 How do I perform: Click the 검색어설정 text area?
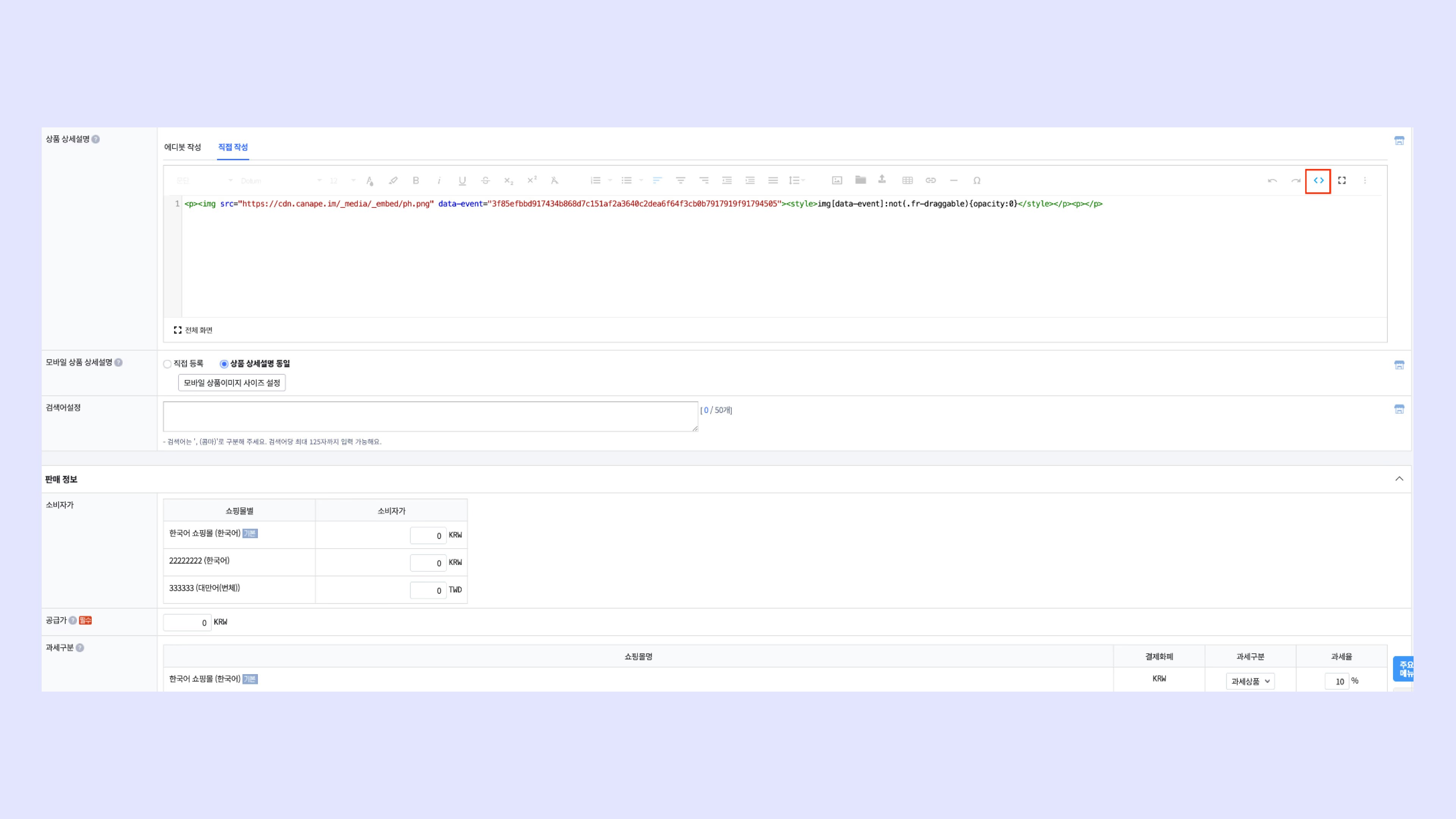(x=430, y=417)
